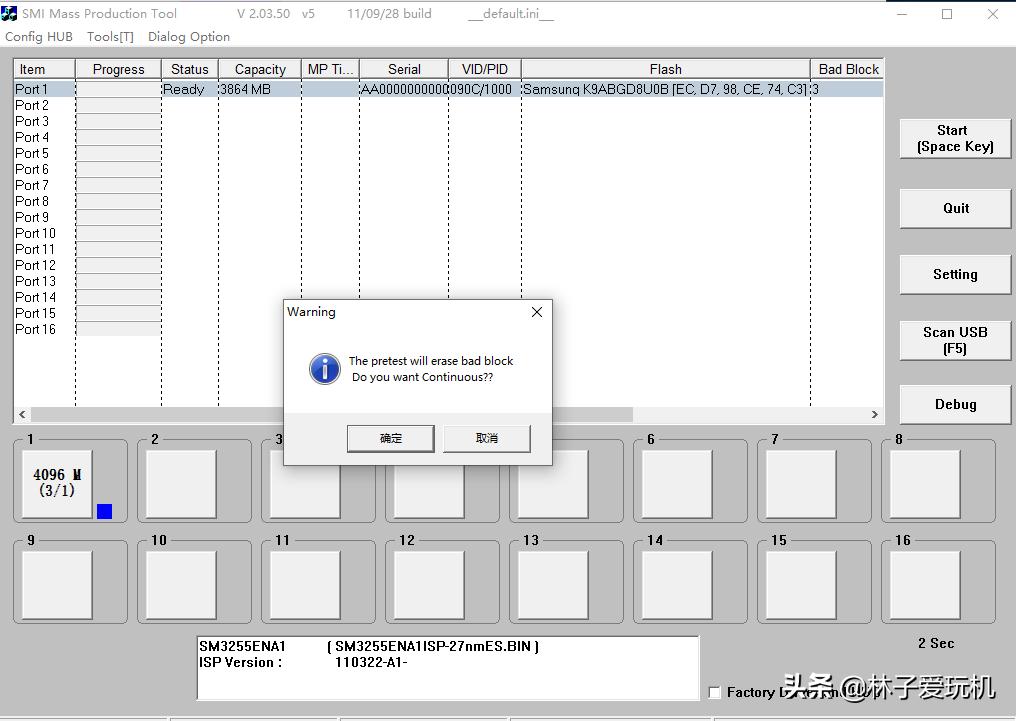Click the blue info icon in Warning dialog

click(x=325, y=369)
